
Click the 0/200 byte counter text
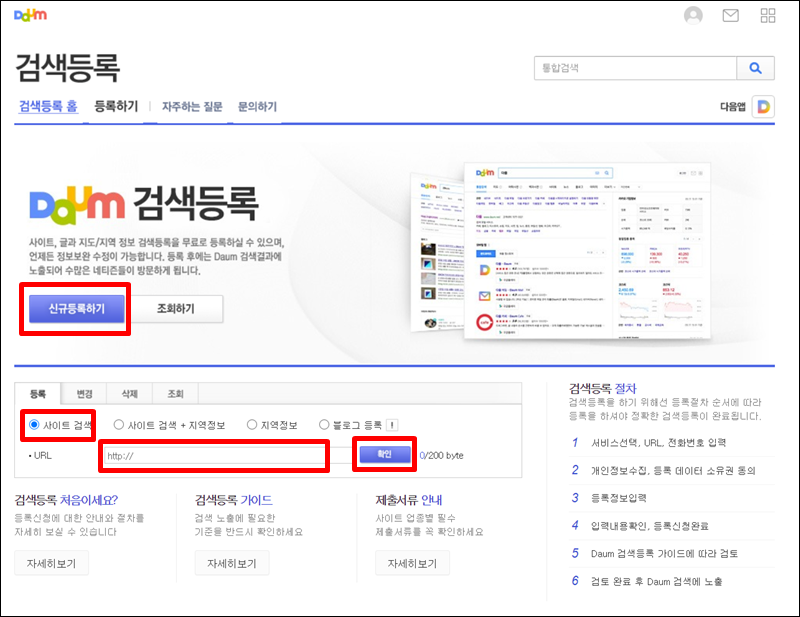(x=441, y=455)
